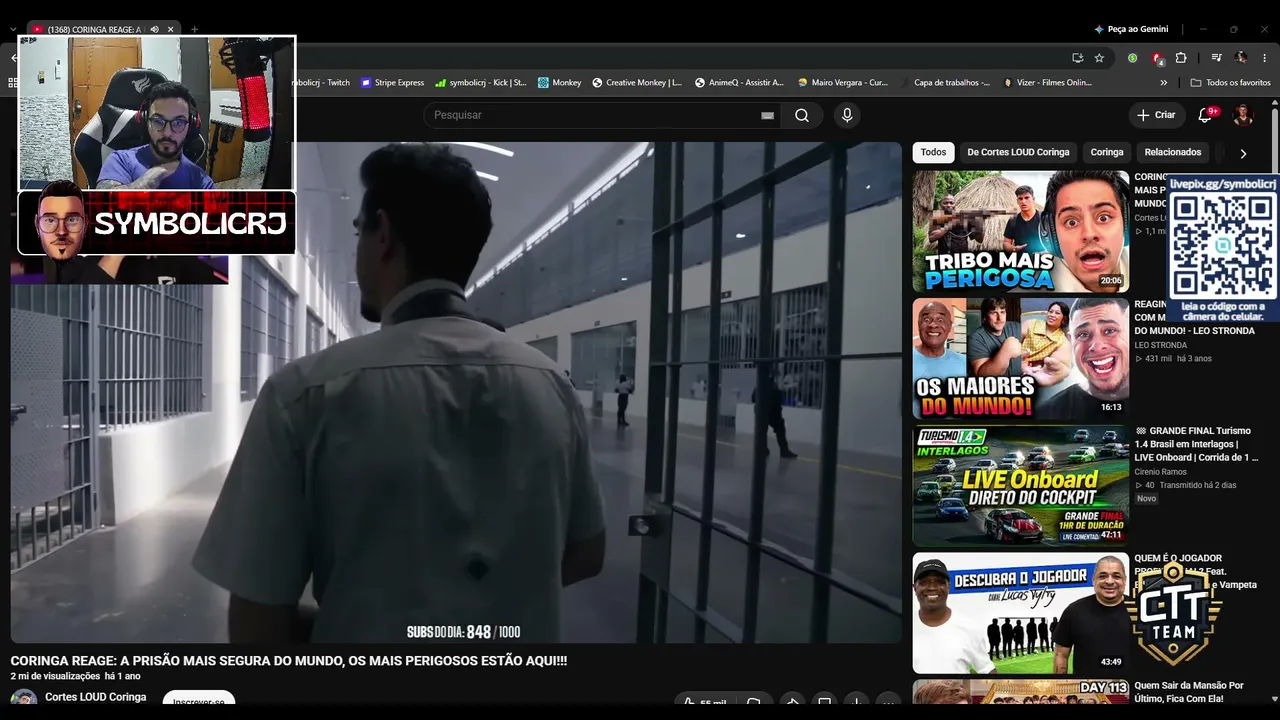The image size is (1280, 720).
Task: Select the De Cortes LOUD Coringa chip
Action: [x=1018, y=153]
